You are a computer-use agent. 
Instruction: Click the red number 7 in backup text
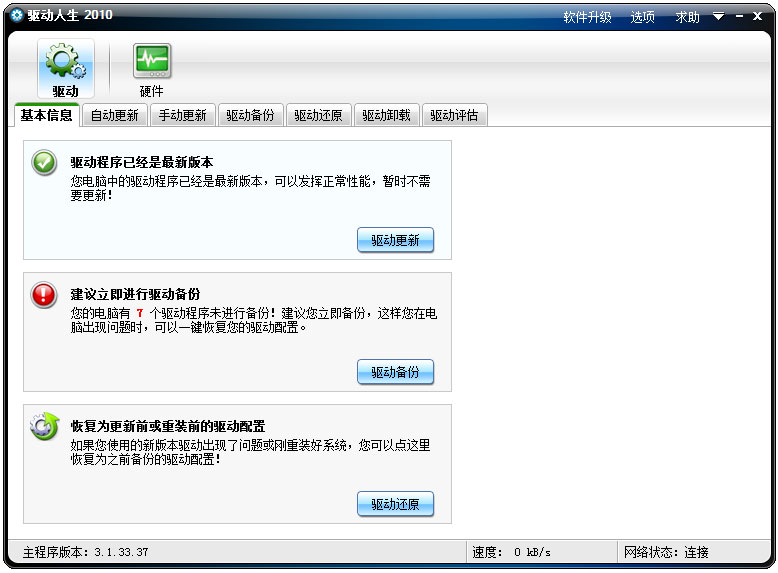[140, 313]
